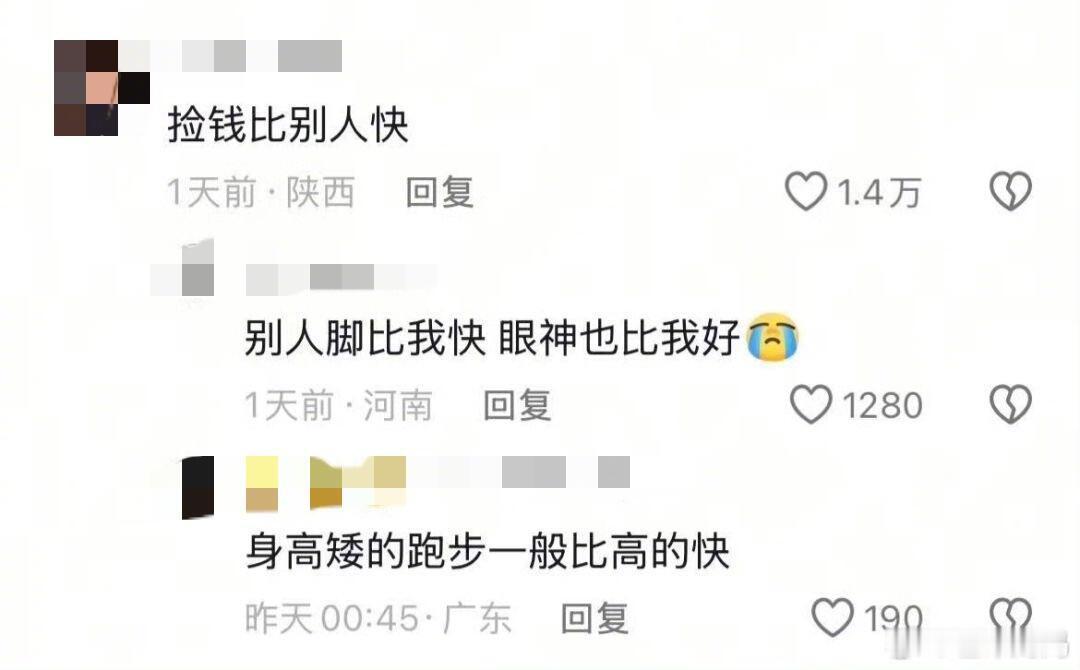
Task: Like the comment with 190 likes
Action: click(833, 617)
